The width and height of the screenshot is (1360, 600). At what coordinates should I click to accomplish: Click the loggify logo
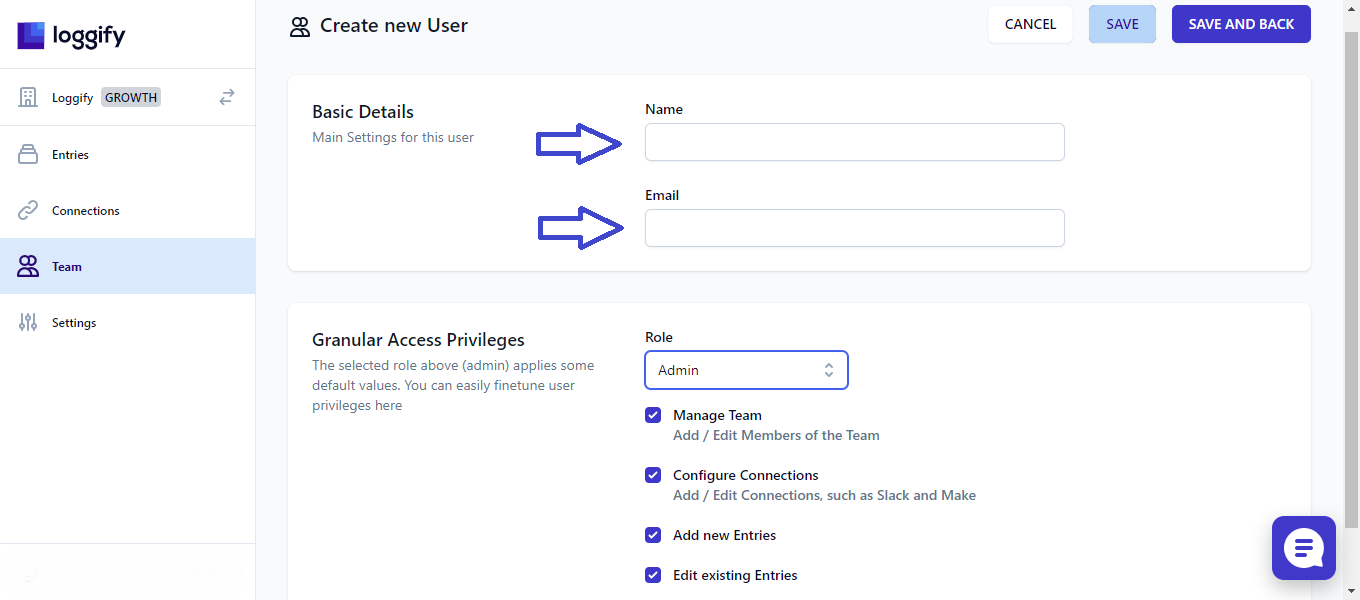click(x=72, y=35)
